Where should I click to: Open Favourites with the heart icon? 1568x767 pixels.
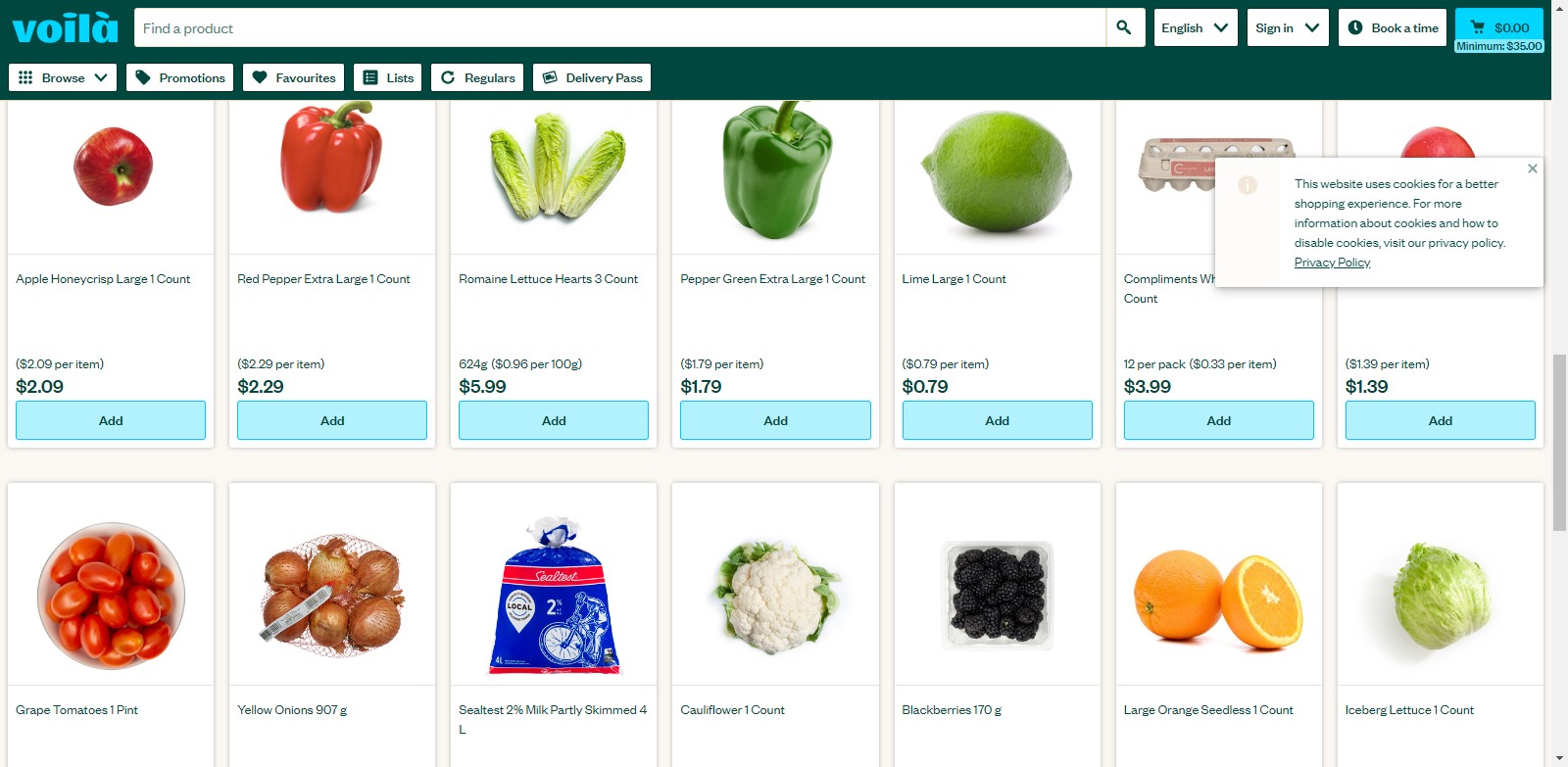pyautogui.click(x=293, y=77)
